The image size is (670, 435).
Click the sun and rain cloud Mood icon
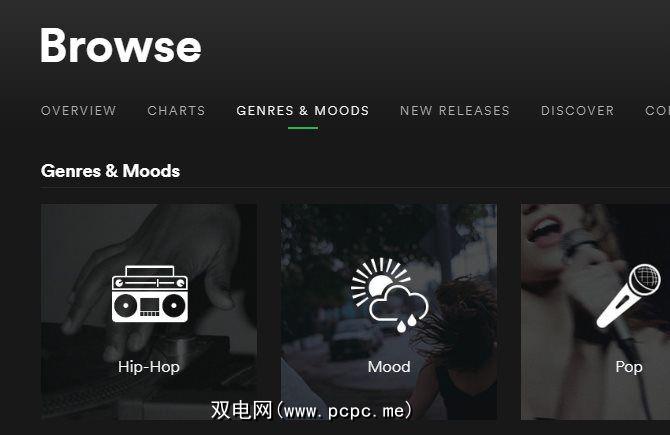pyautogui.click(x=389, y=295)
